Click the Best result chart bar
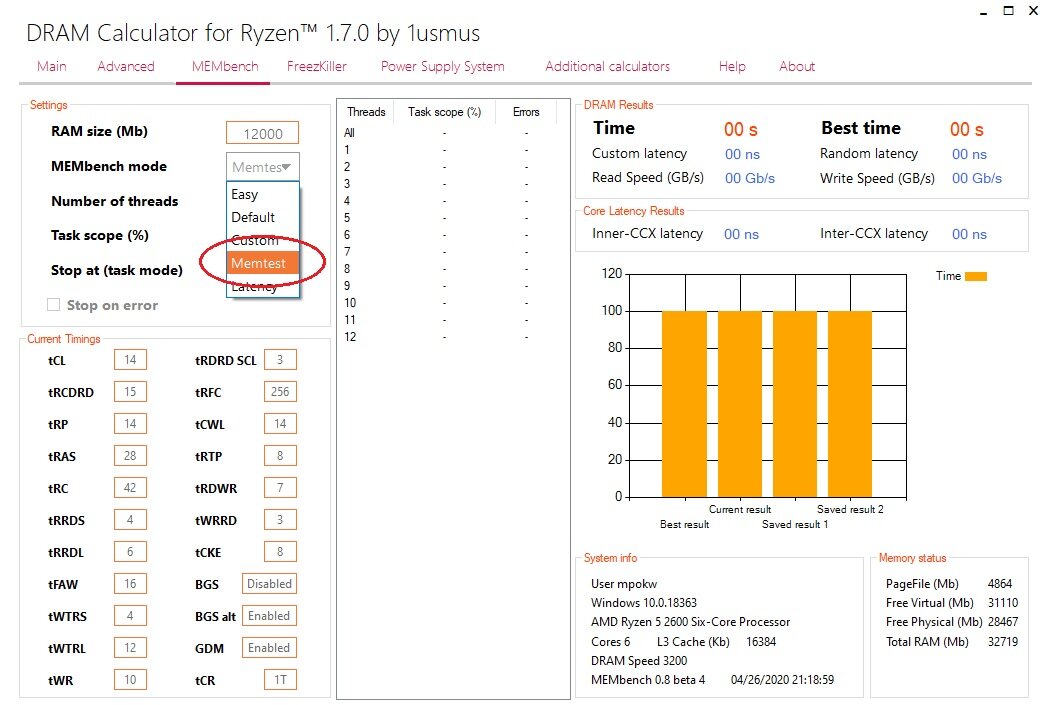Screen dimensions: 1051x705 684,403
